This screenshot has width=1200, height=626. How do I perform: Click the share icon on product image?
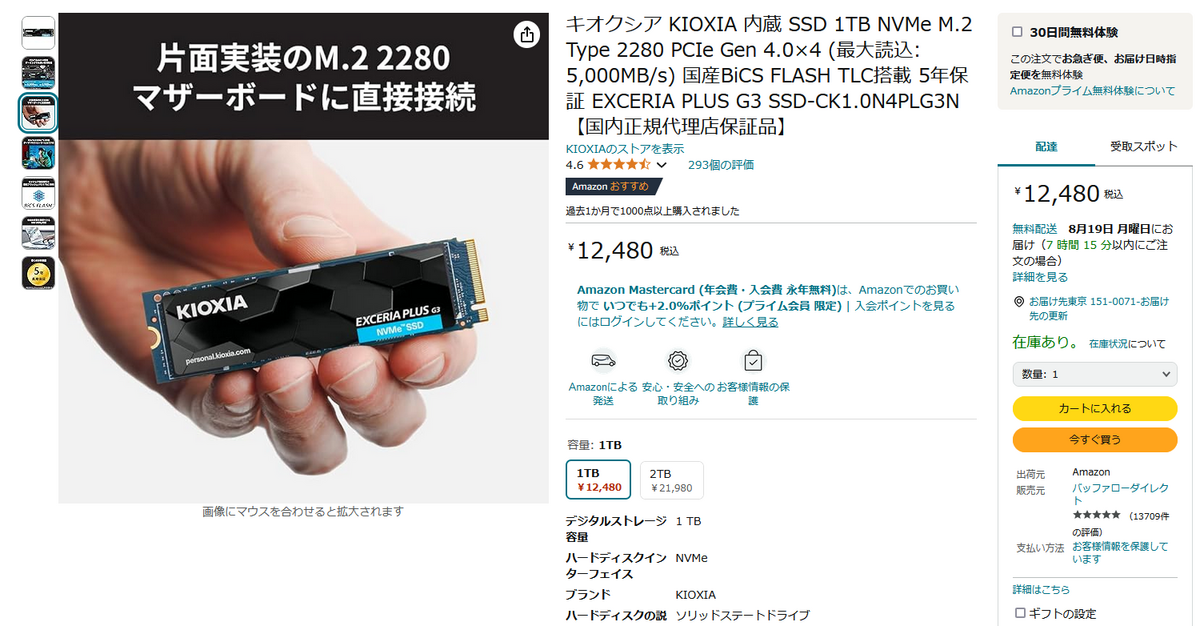tap(526, 35)
